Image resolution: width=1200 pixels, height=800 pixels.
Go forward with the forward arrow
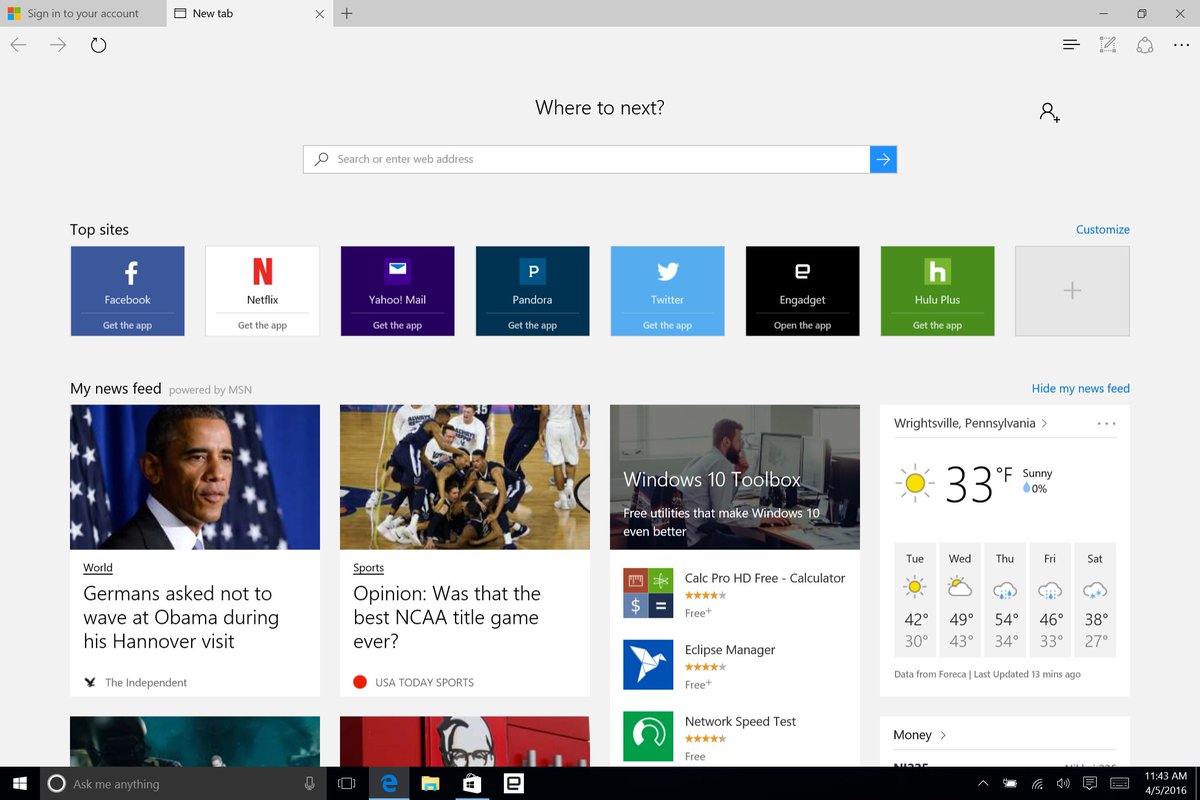pyautogui.click(x=58, y=45)
